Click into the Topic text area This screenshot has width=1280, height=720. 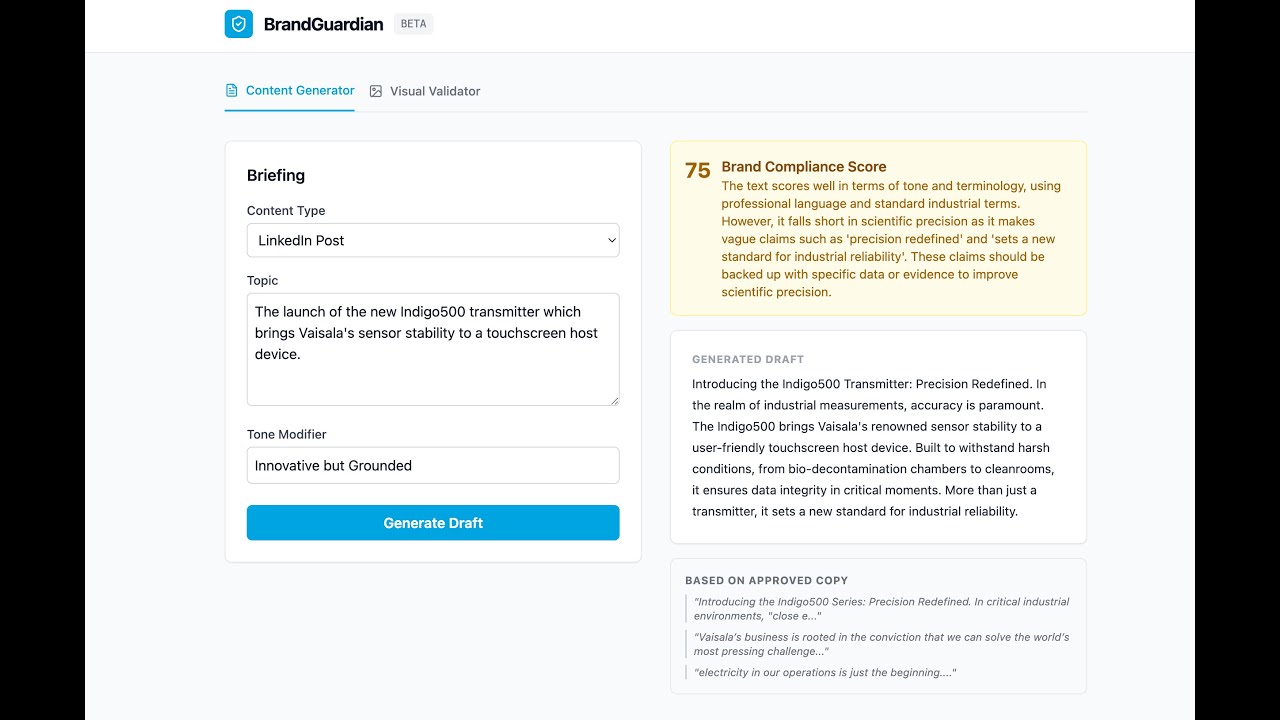click(433, 349)
